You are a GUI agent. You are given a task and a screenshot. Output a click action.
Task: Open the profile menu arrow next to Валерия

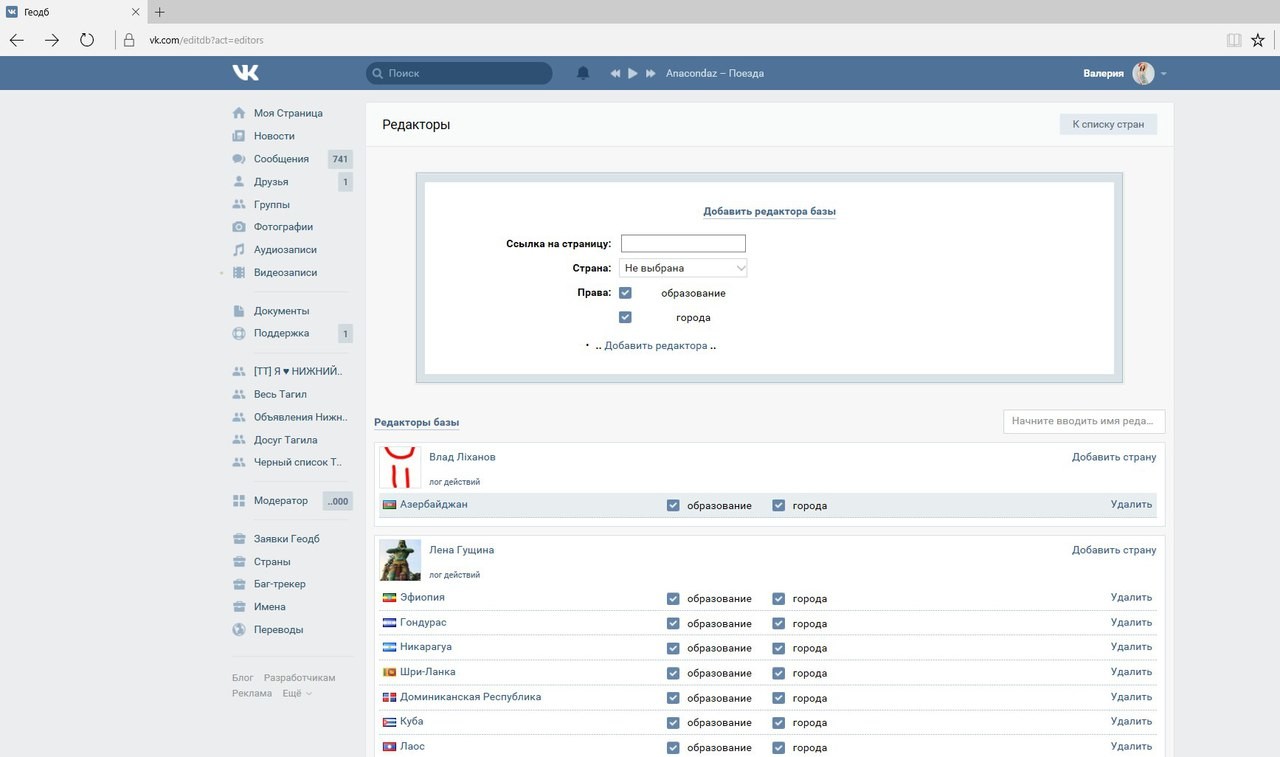(1164, 74)
